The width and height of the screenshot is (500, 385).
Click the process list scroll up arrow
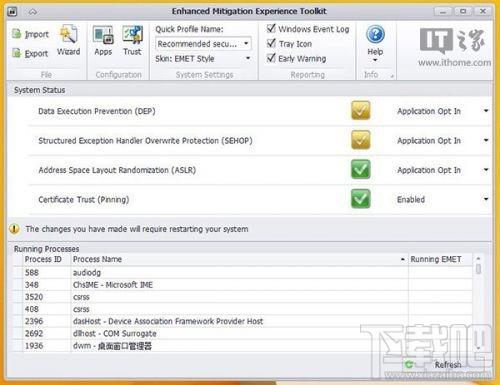(x=478, y=259)
